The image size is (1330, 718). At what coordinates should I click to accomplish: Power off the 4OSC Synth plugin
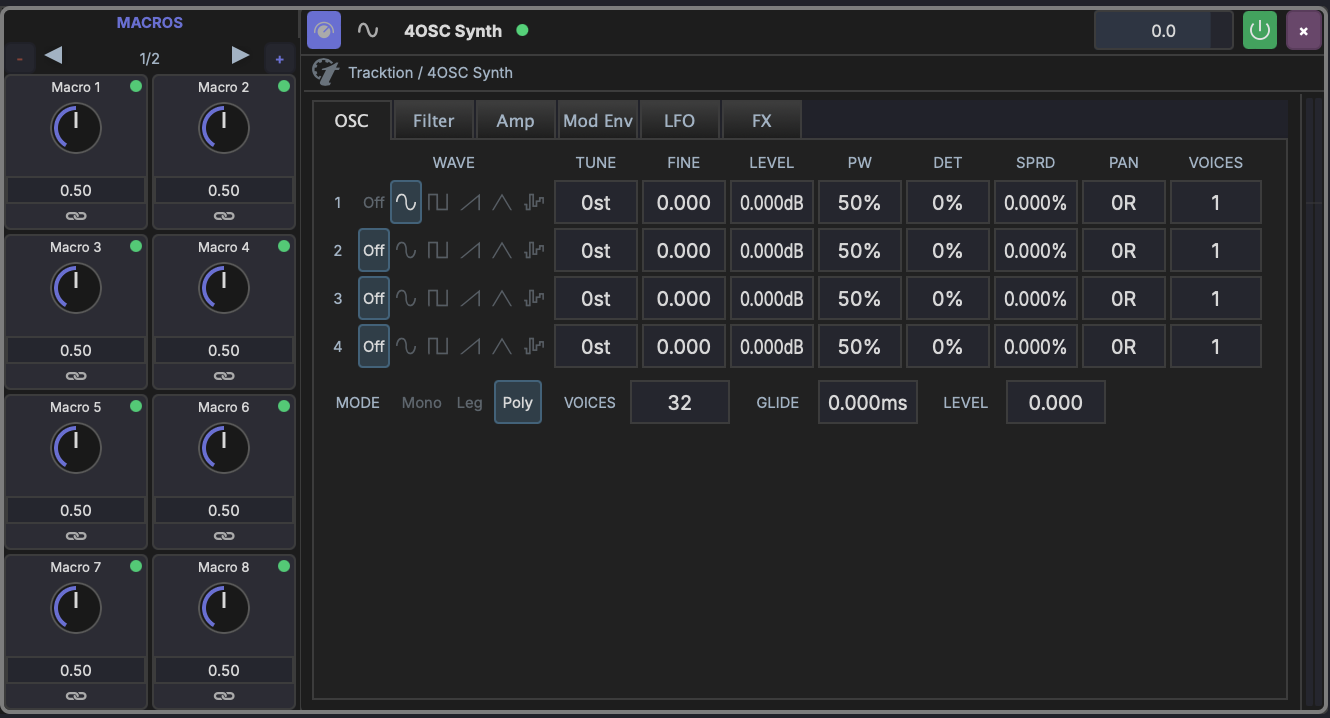point(1259,30)
